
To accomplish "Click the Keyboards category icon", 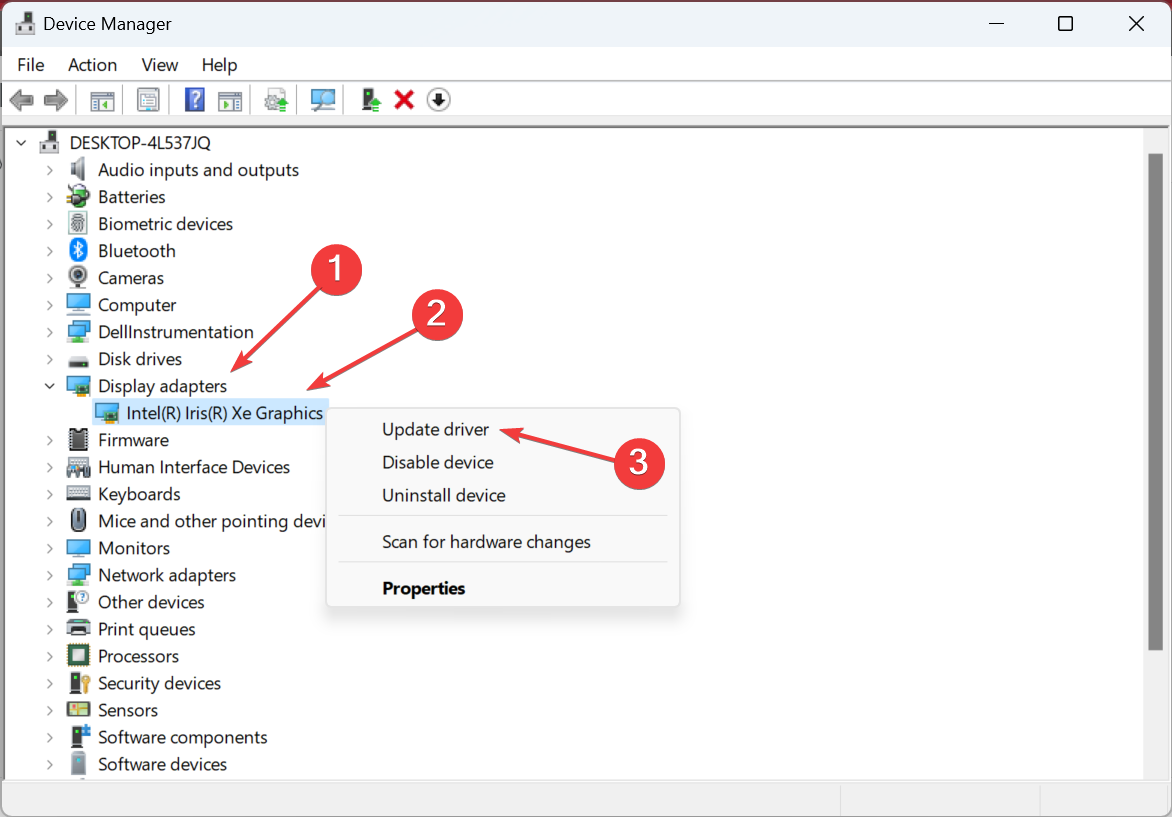I will tap(78, 493).
